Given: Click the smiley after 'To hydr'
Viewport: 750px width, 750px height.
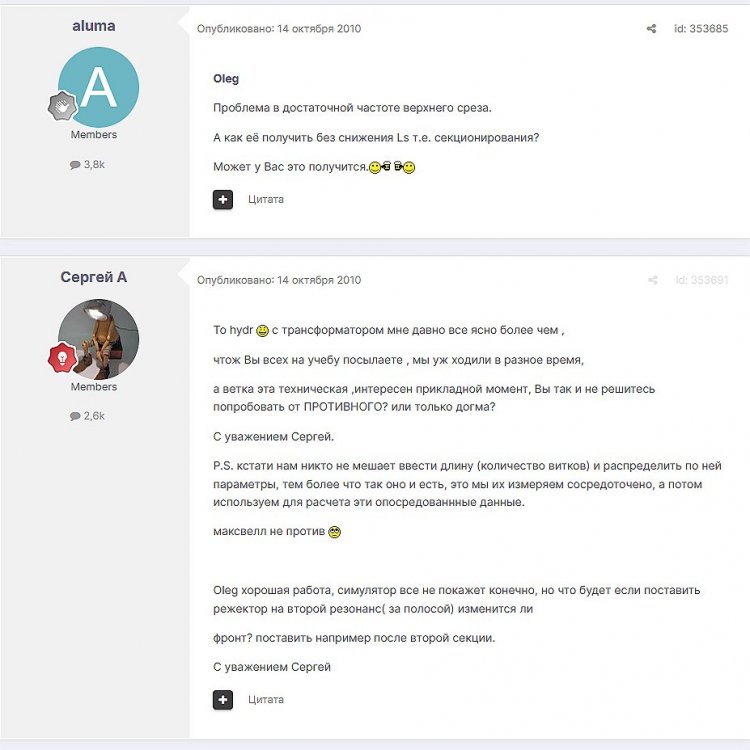Looking at the screenshot, I should [x=263, y=331].
